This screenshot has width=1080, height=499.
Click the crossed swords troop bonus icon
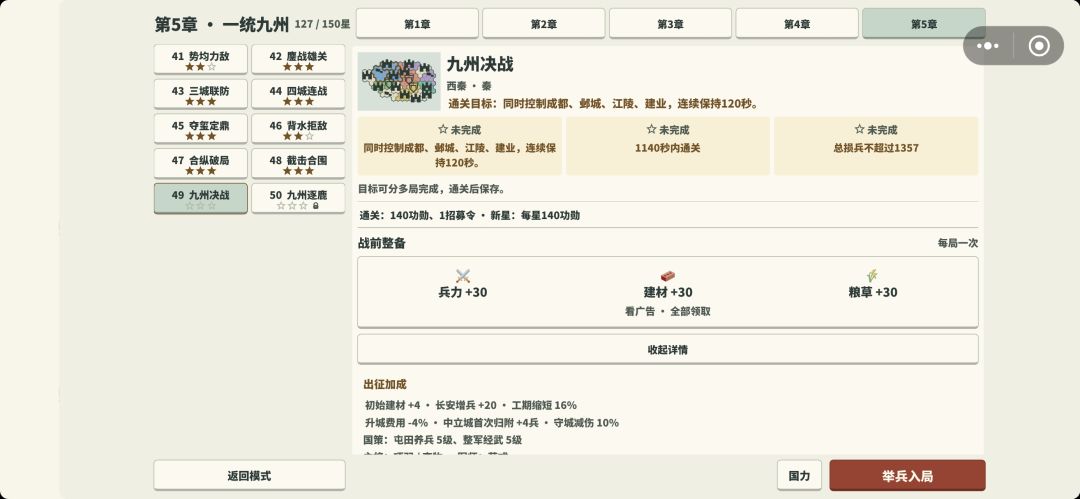click(463, 276)
